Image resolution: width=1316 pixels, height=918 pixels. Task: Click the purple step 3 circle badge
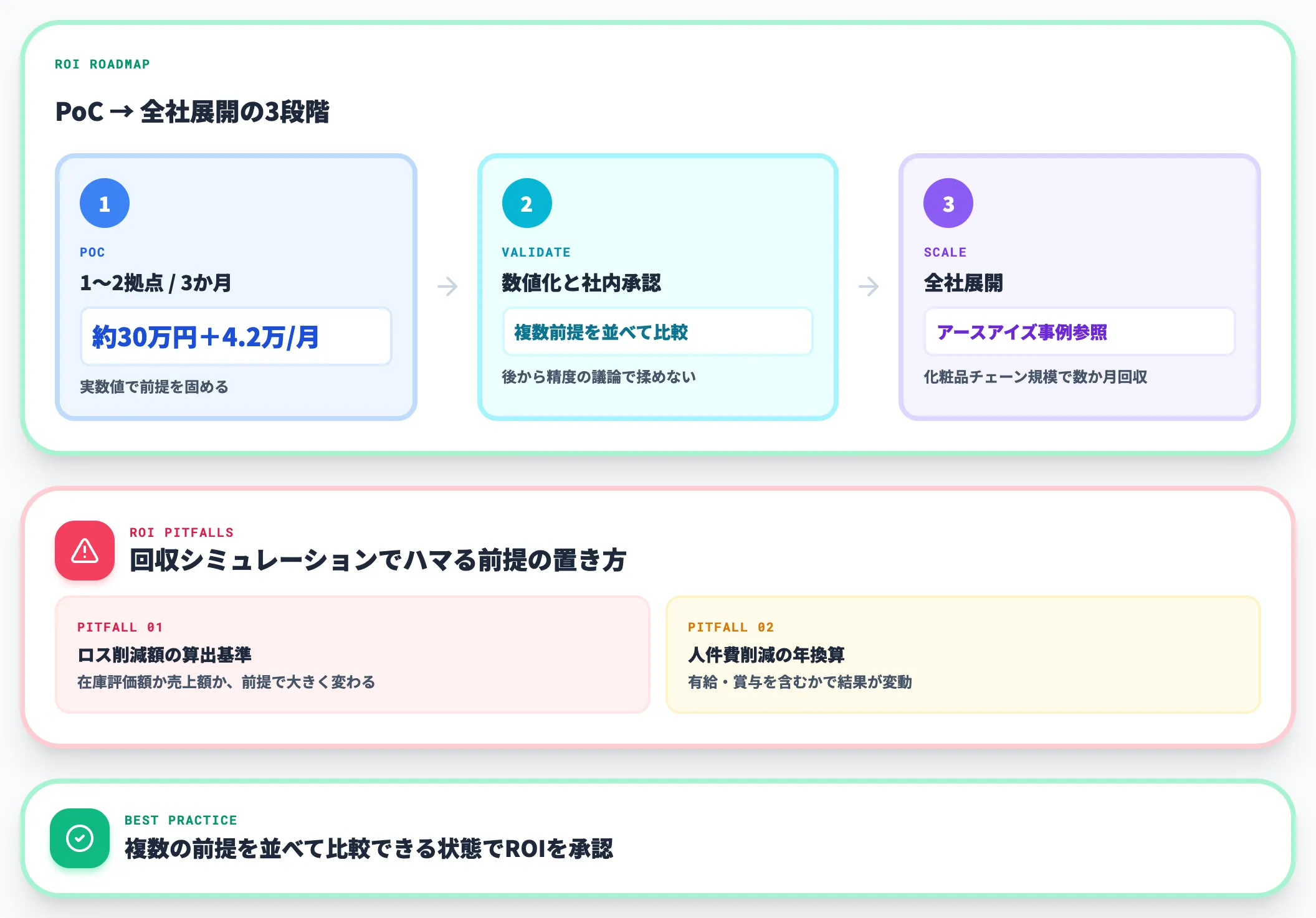click(x=948, y=203)
